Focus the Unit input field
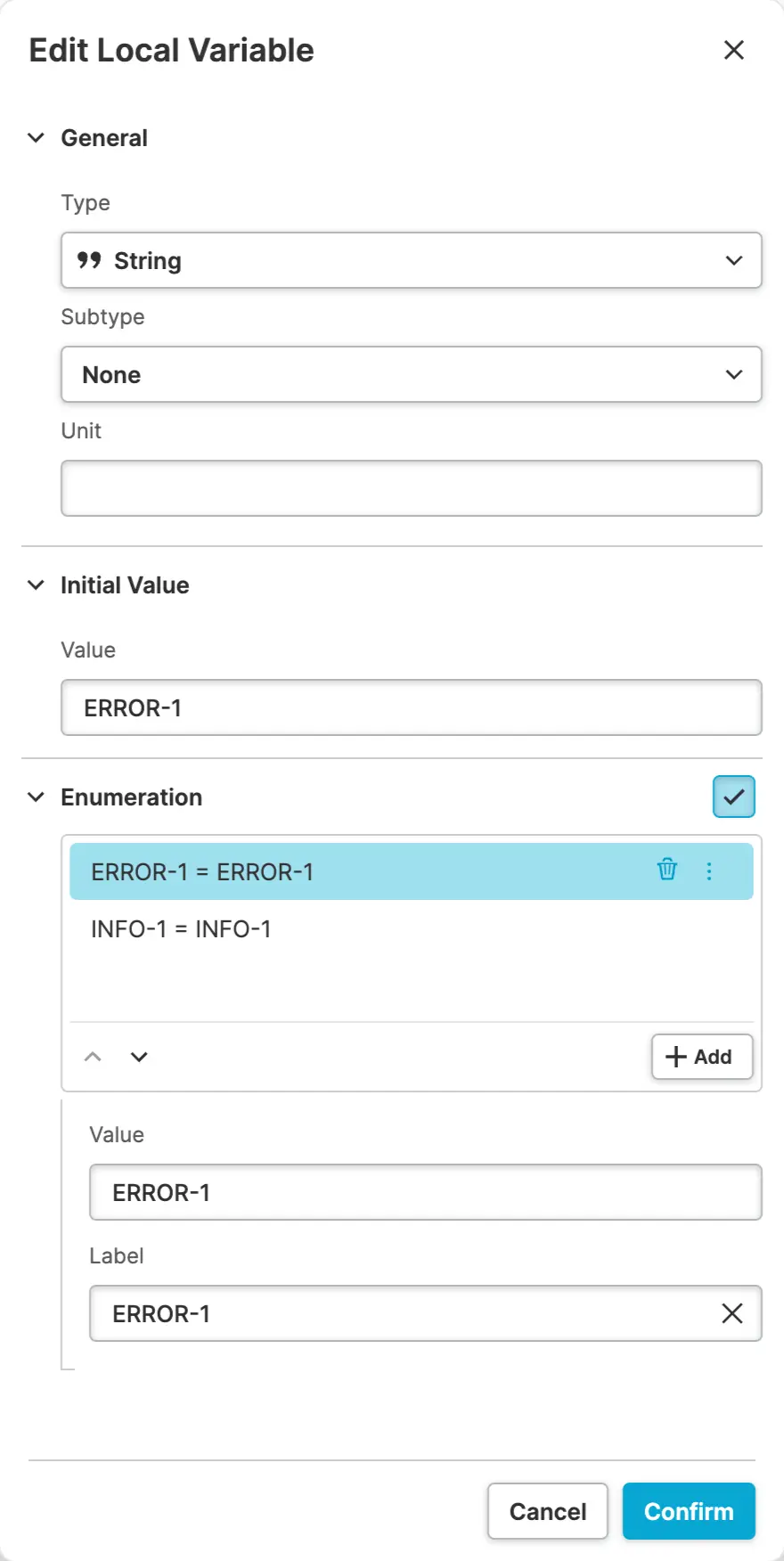784x1561 pixels. pyautogui.click(x=412, y=488)
